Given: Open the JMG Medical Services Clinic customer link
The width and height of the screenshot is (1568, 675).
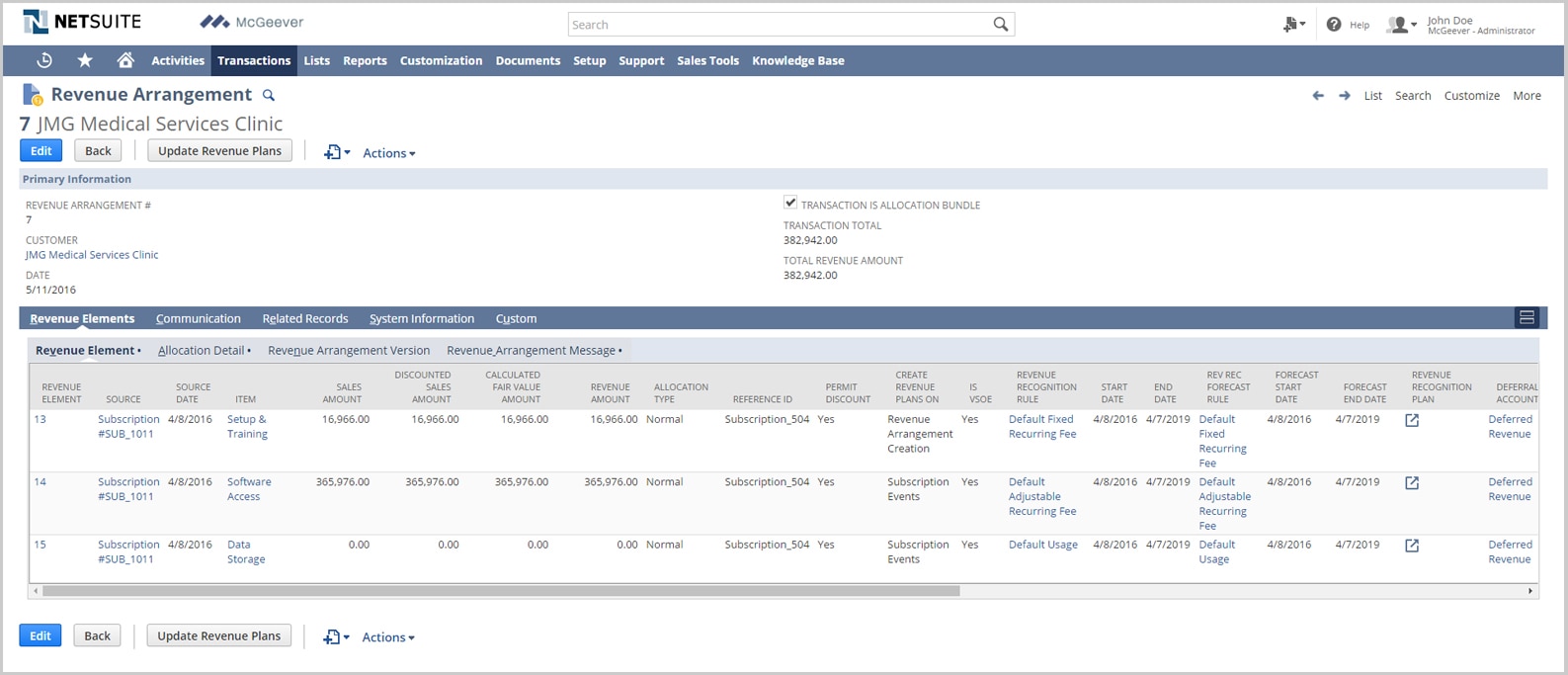Looking at the screenshot, I should click(x=92, y=255).
